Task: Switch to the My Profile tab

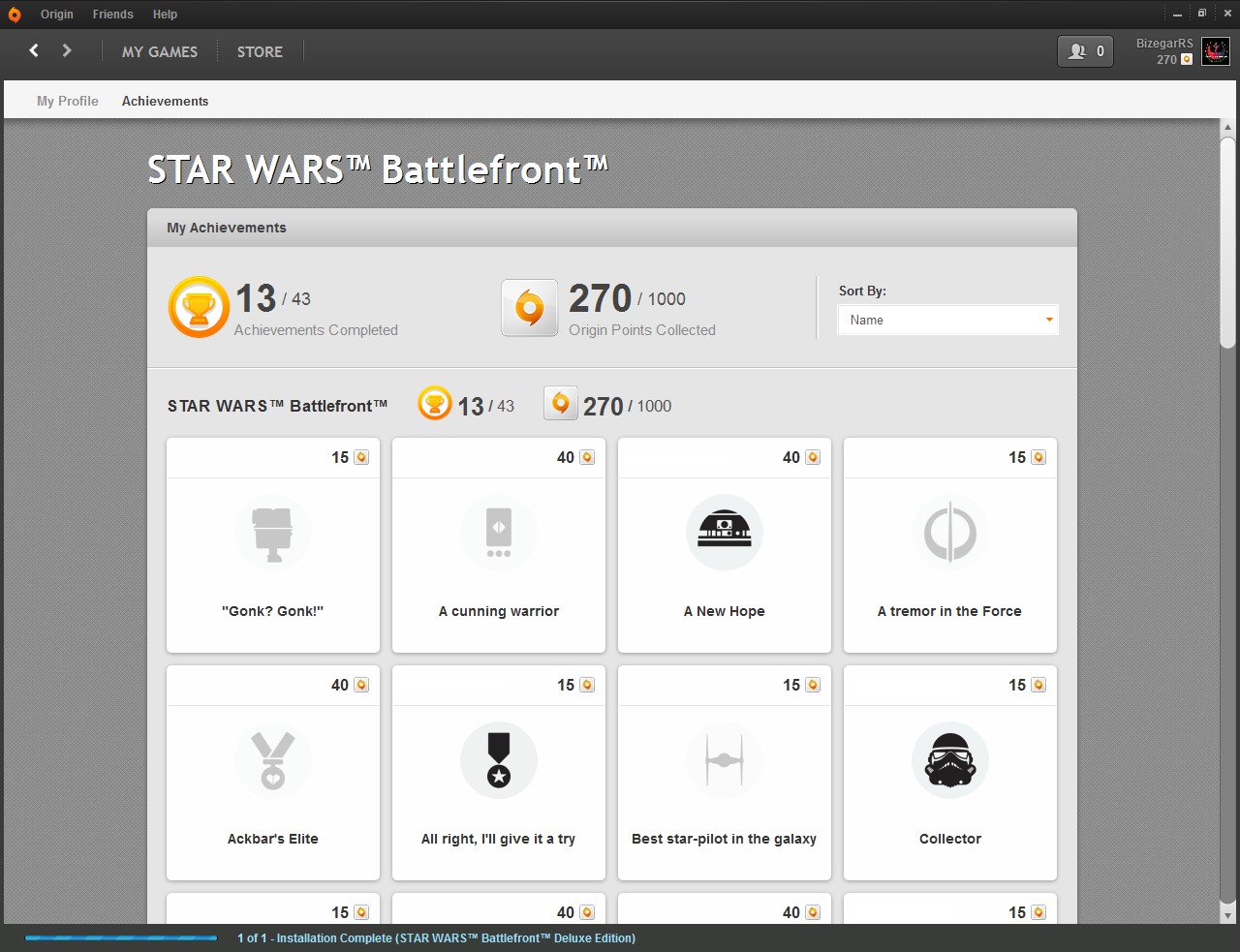Action: tap(68, 101)
